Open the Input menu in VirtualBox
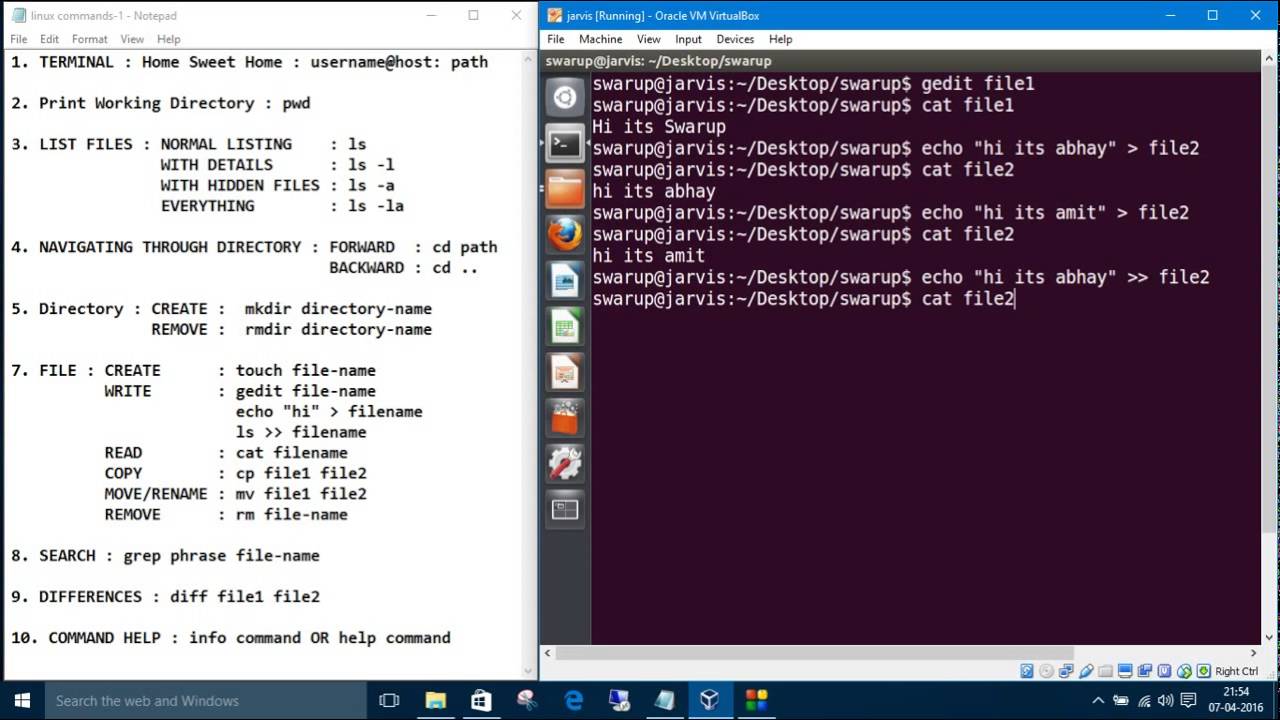Screen dimensions: 1280x720 coord(688,39)
